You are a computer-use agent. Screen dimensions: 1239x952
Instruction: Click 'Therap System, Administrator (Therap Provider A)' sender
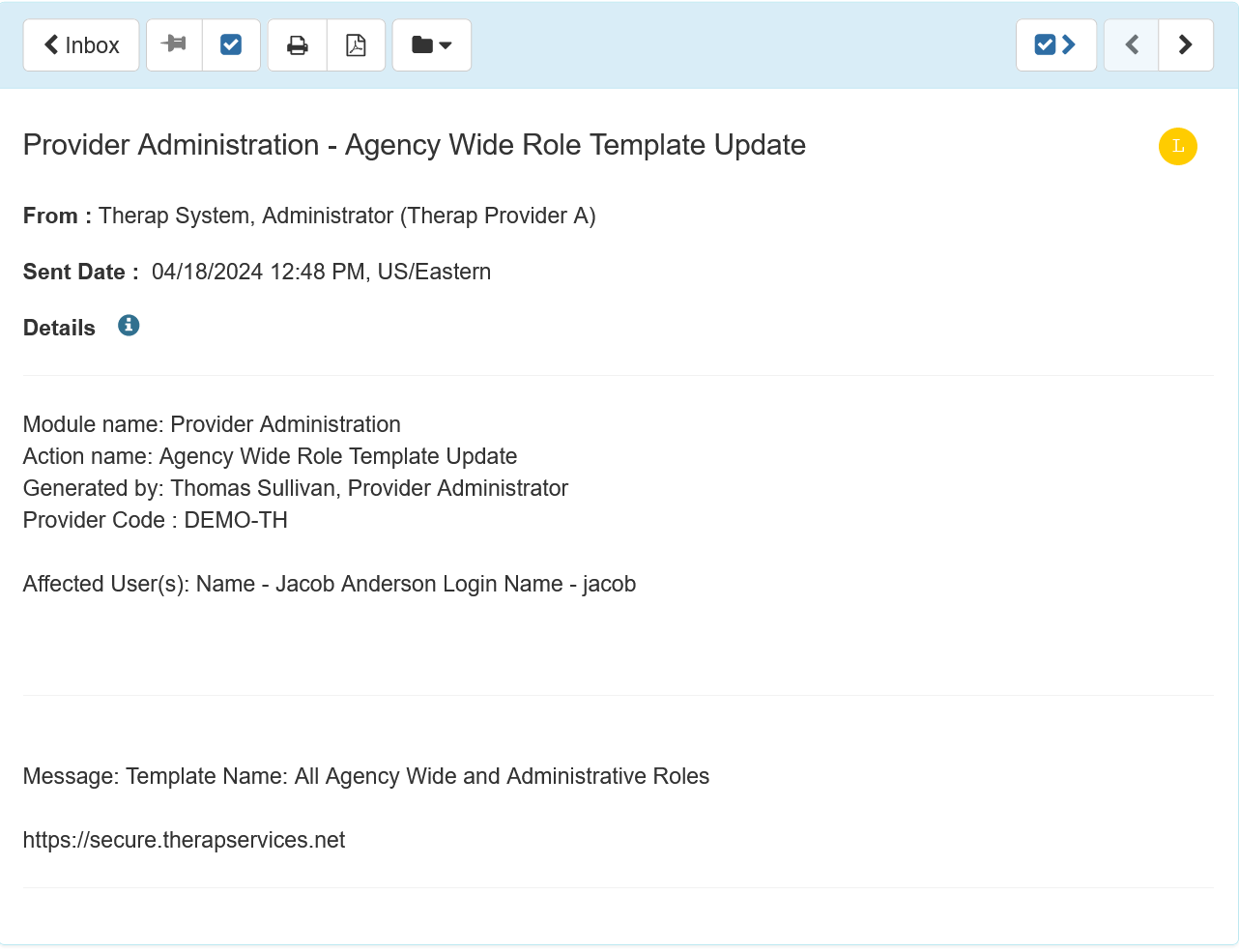(347, 216)
